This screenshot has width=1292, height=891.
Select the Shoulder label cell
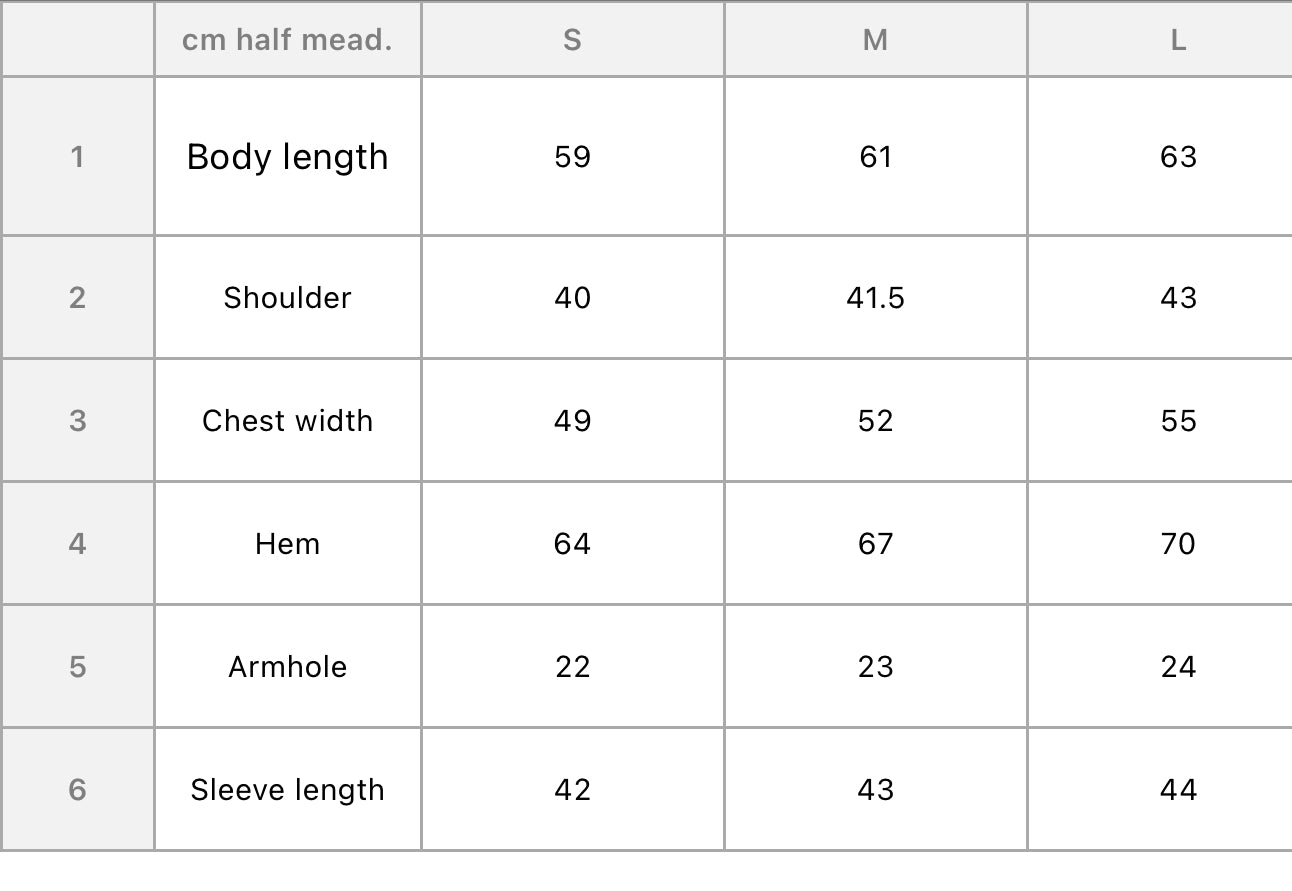click(288, 298)
